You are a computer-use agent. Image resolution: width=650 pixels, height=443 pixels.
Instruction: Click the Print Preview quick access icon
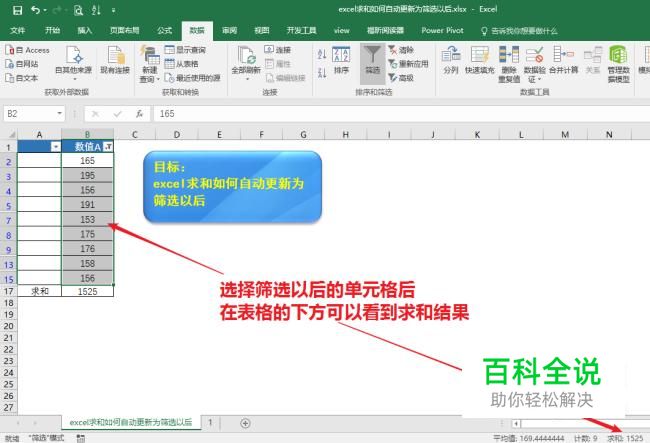[78, 10]
